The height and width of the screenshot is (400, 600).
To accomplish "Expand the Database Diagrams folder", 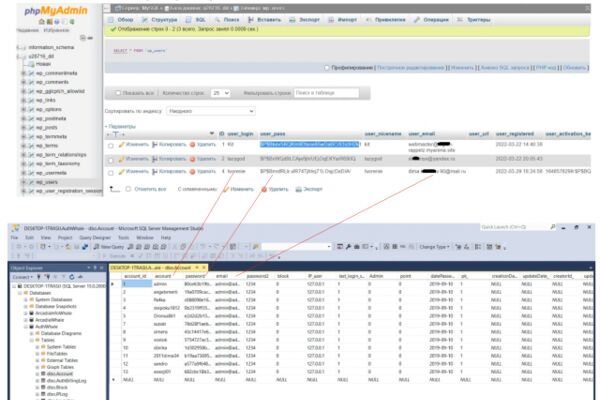I will 32,333.
